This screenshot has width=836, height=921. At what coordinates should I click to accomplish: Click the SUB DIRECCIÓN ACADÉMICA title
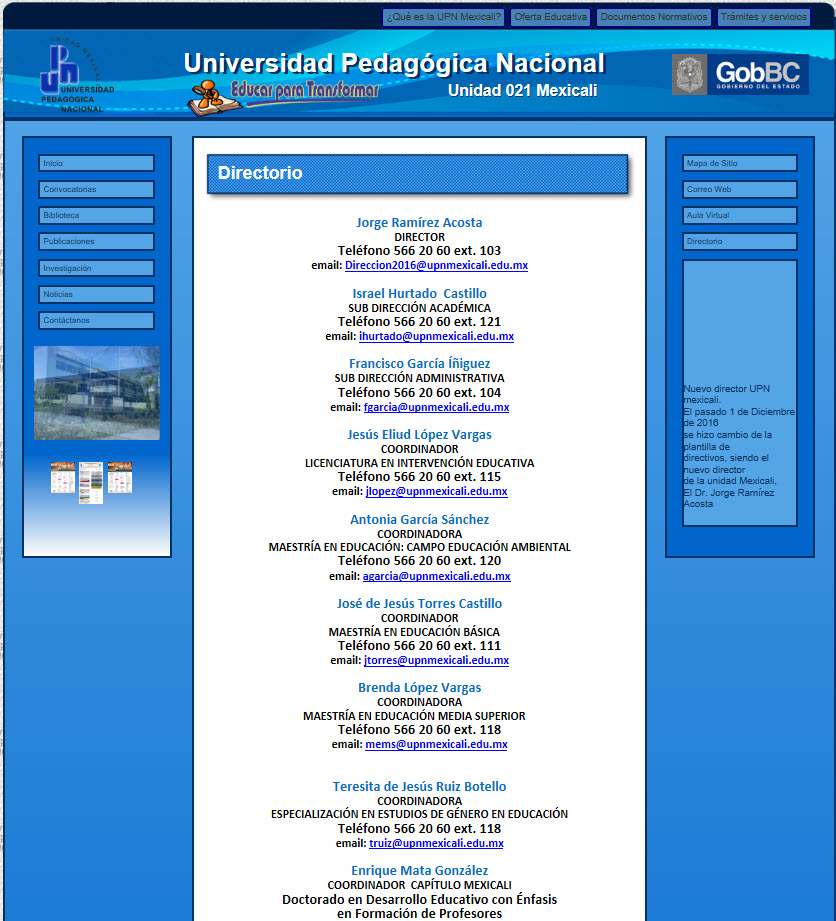point(419,308)
